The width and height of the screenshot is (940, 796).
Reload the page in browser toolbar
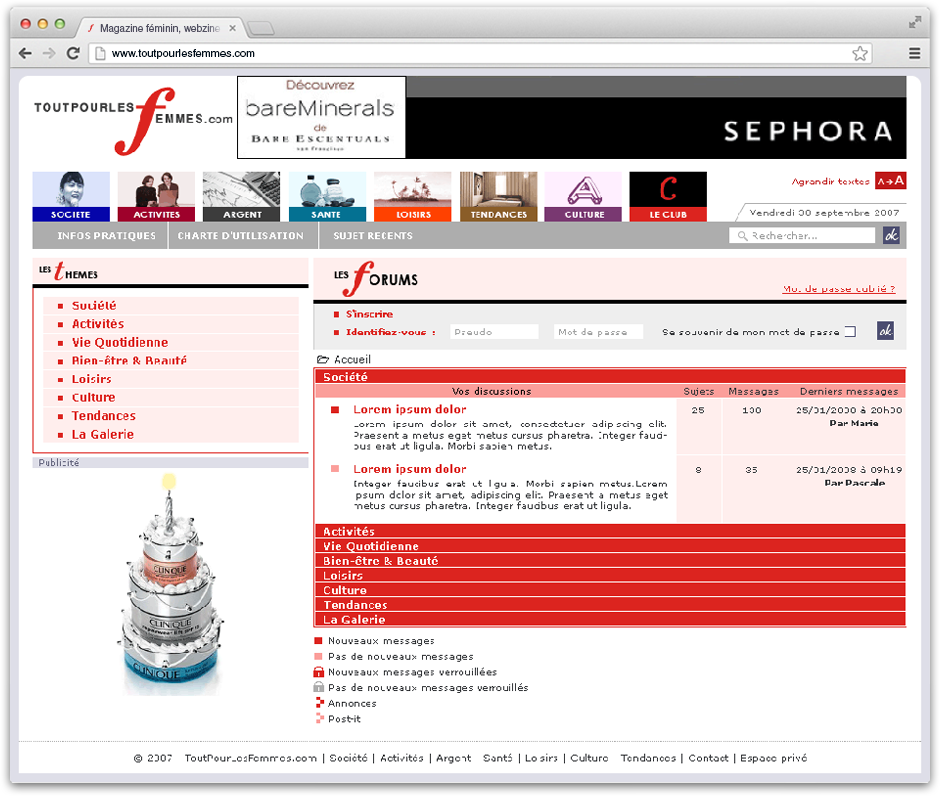[x=73, y=54]
